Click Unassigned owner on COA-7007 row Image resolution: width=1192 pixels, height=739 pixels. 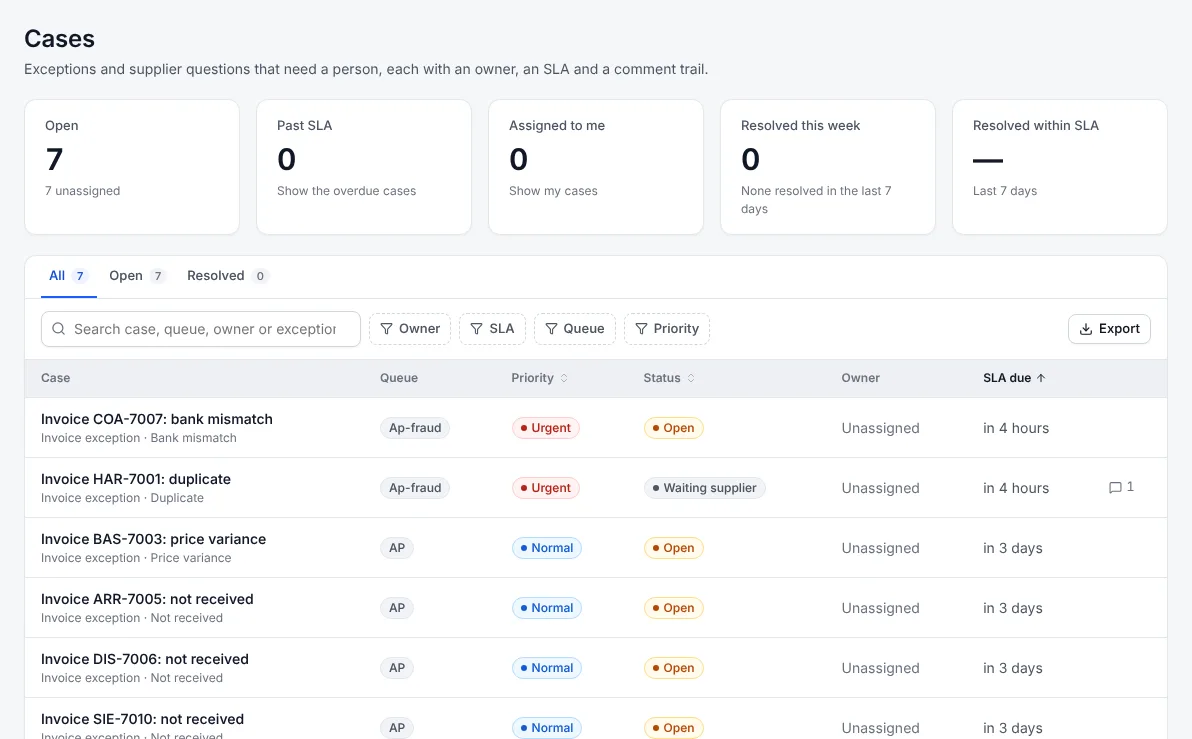pyautogui.click(x=880, y=428)
